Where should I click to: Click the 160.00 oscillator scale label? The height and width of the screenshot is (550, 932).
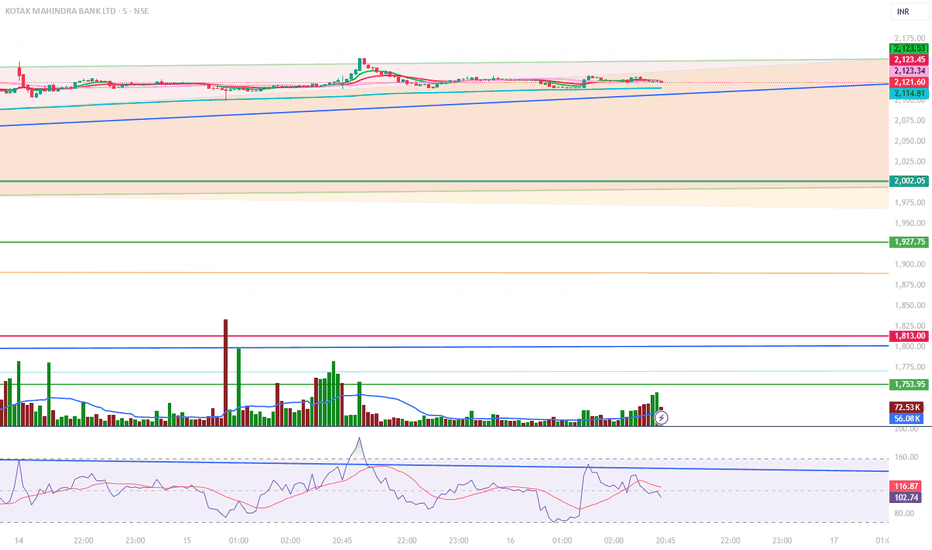pos(906,457)
